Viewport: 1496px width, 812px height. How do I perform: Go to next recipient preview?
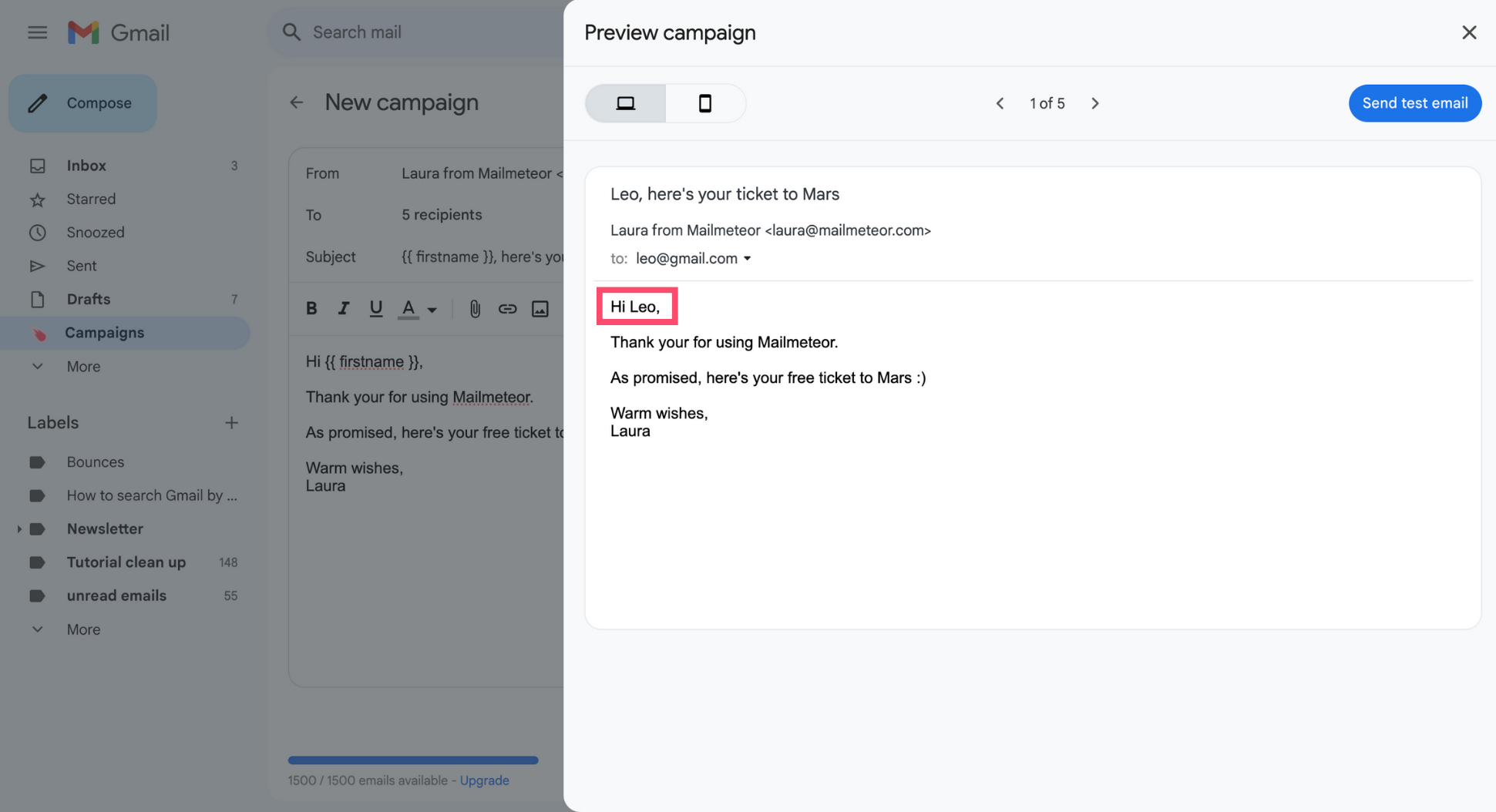[x=1095, y=103]
